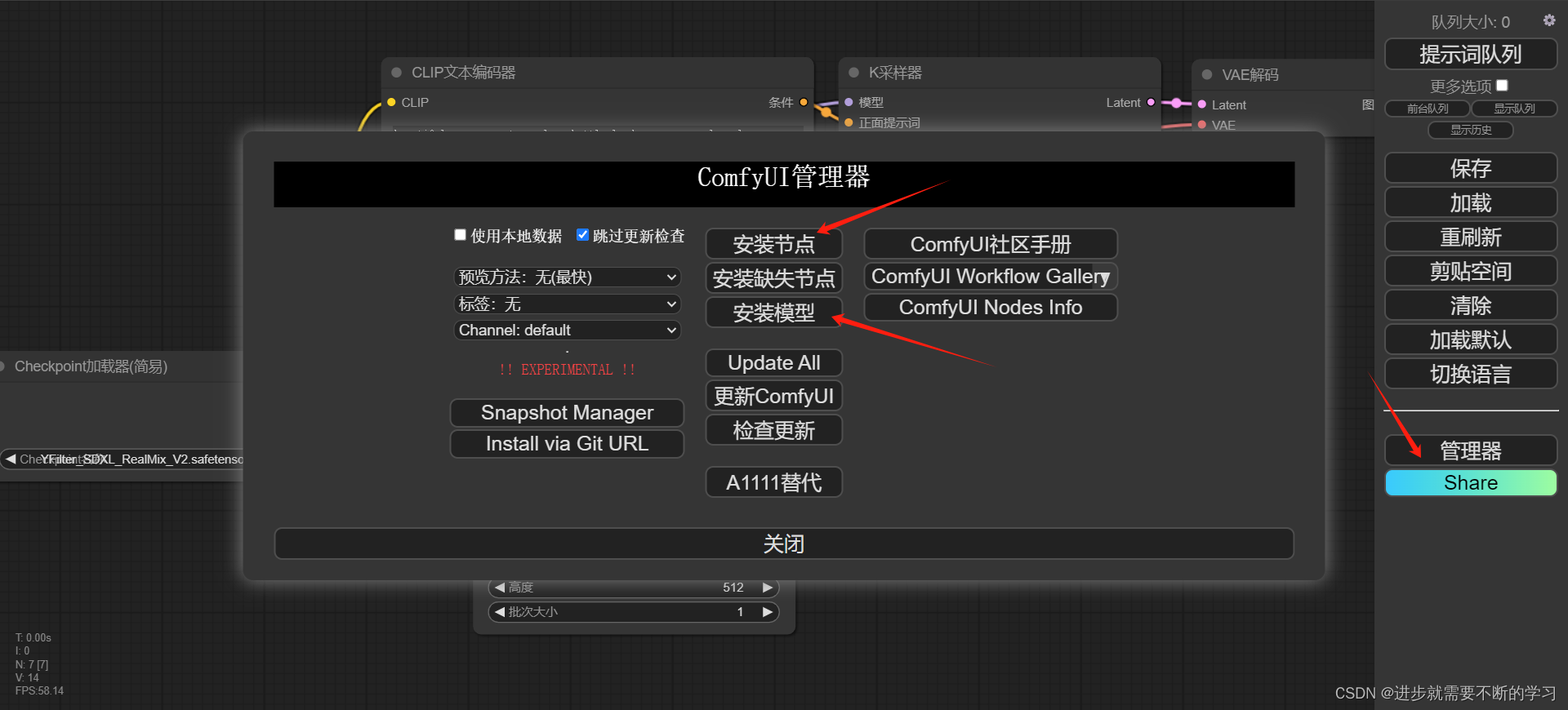Click the 模型 input connector on K采样器
Screen dimensions: 1568x710
coord(849,102)
